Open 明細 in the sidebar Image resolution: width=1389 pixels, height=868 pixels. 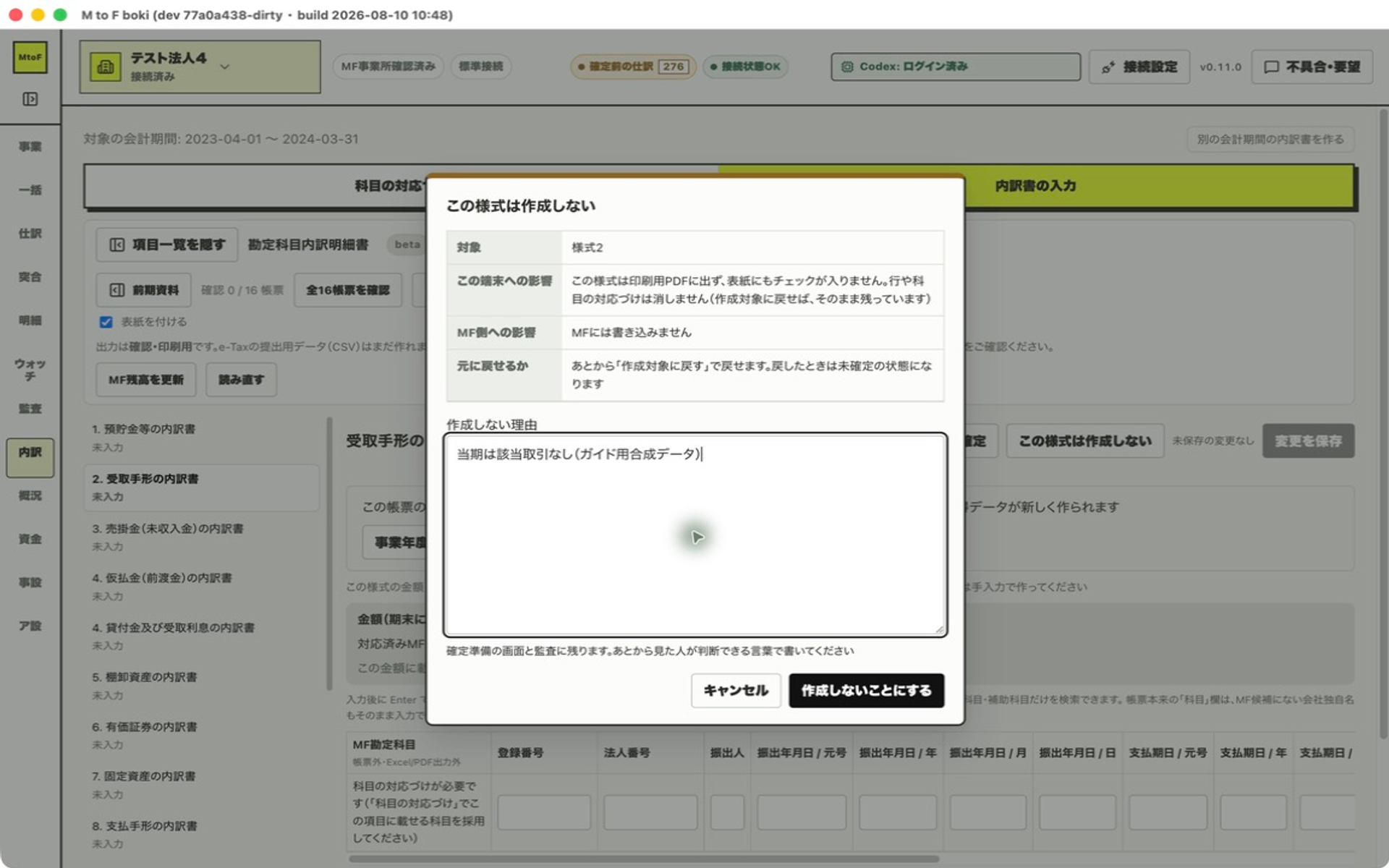[30, 320]
